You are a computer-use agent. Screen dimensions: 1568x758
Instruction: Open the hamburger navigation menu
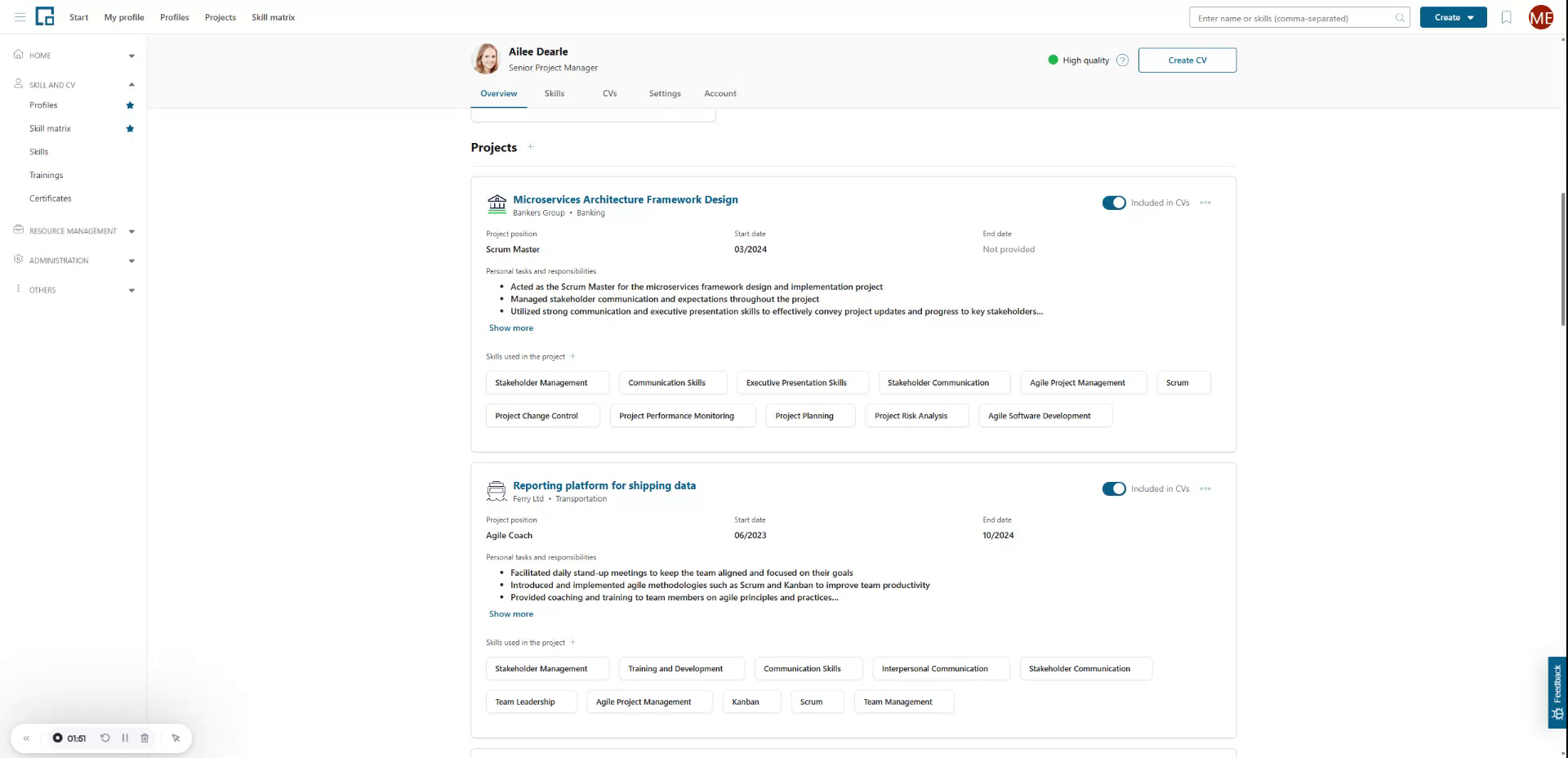[x=20, y=17]
